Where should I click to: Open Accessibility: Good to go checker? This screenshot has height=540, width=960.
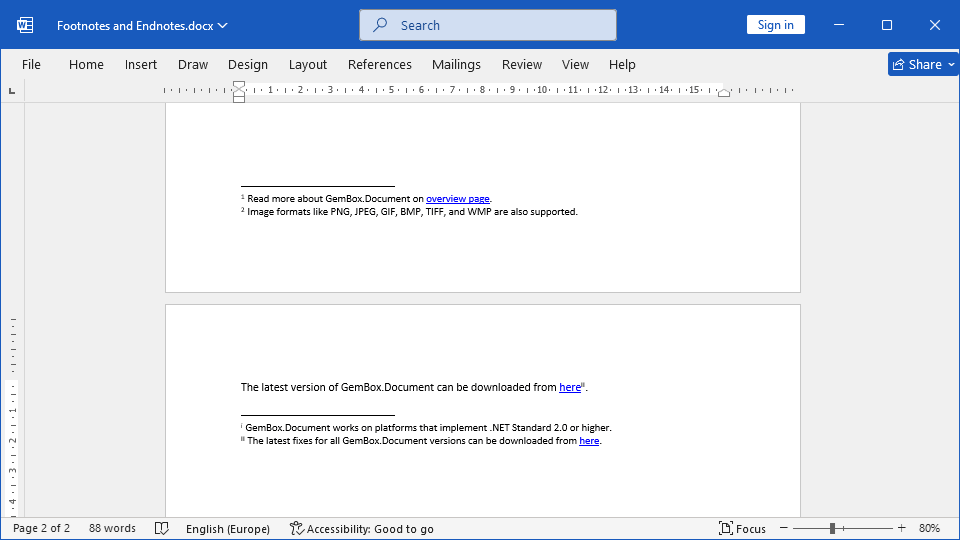[361, 528]
